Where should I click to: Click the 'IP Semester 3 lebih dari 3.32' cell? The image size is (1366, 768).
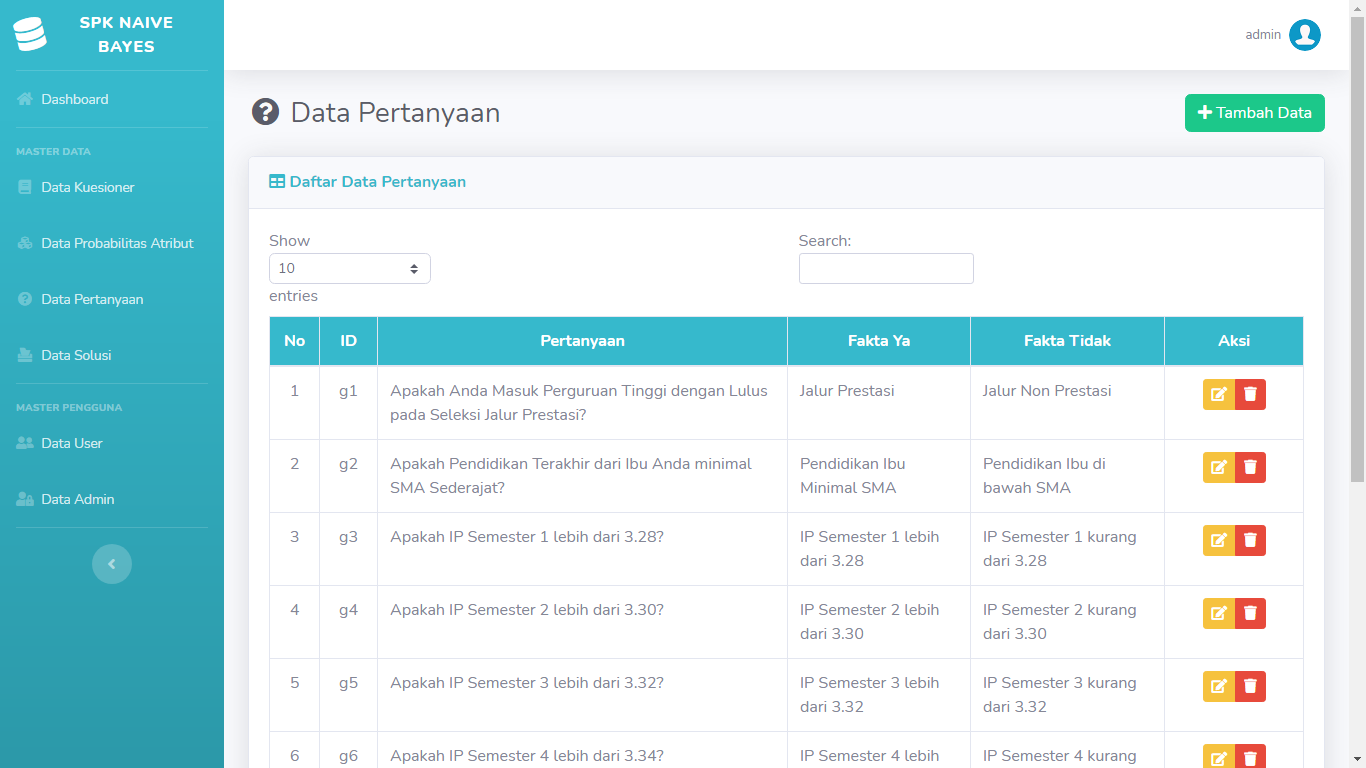pos(879,695)
